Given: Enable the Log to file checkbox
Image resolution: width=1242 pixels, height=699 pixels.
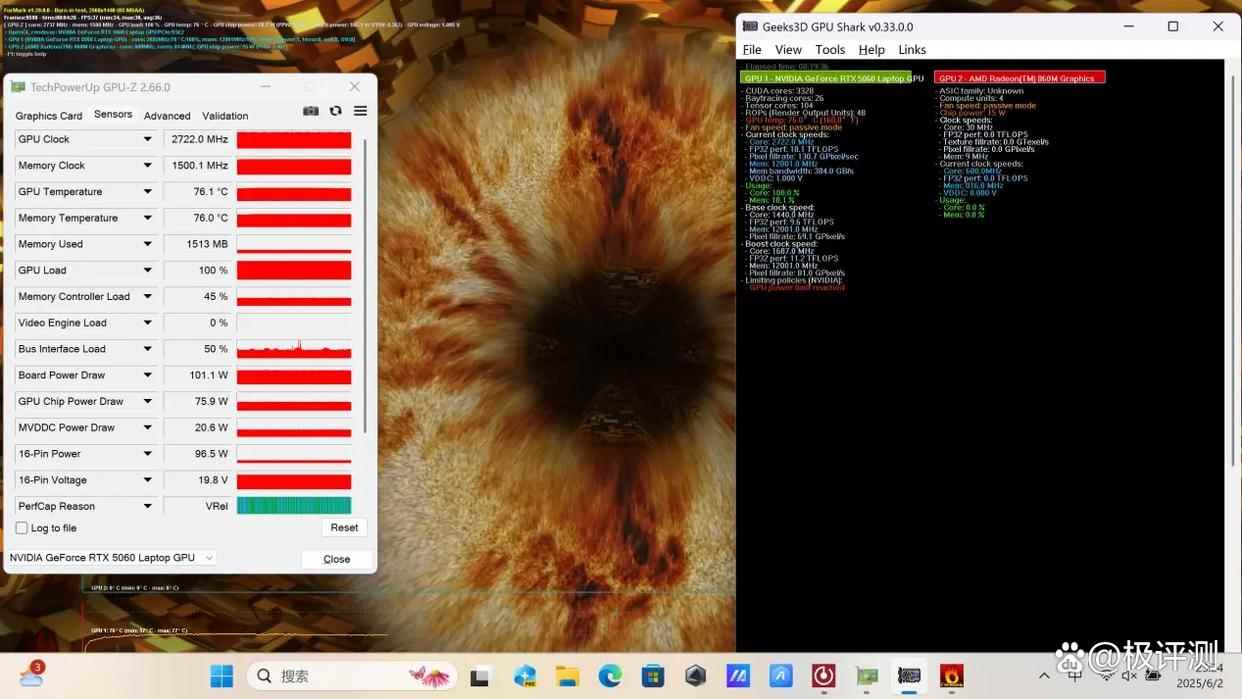Looking at the screenshot, I should click(x=22, y=528).
